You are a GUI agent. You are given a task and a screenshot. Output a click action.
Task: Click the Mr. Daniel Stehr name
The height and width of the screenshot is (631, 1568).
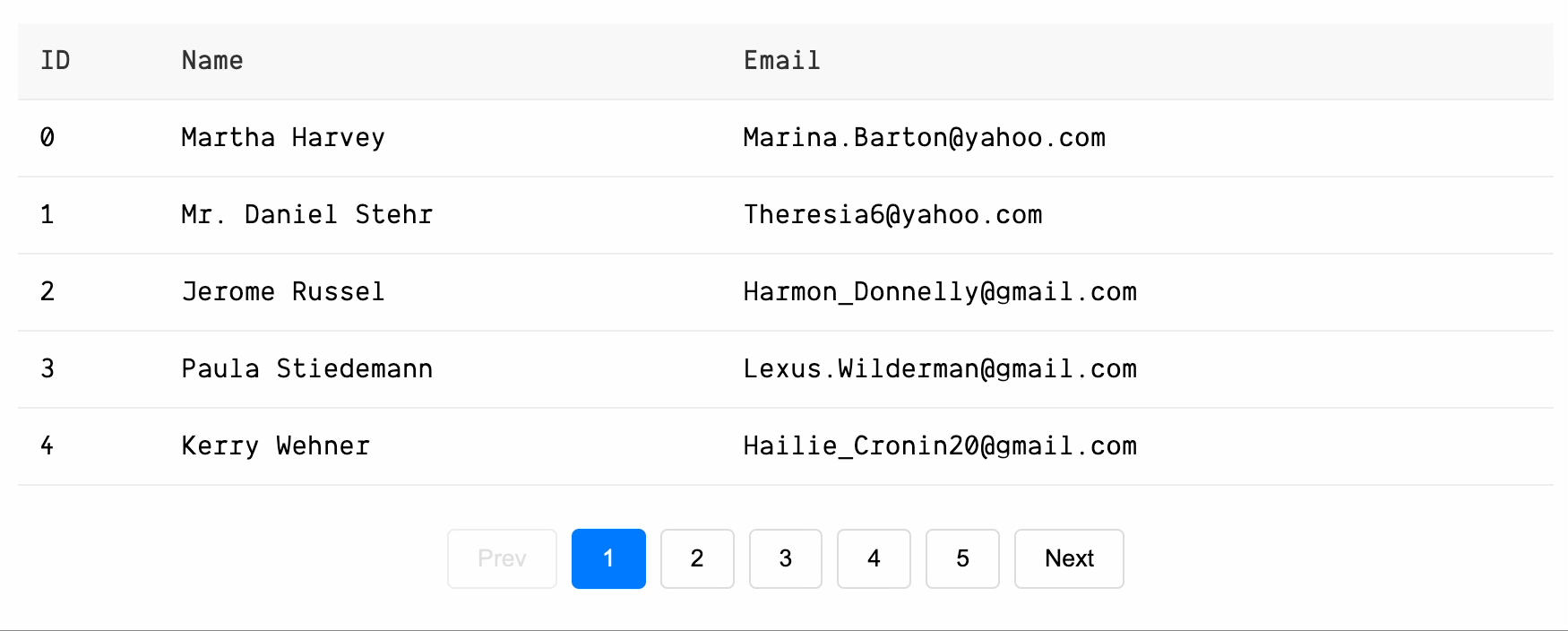coord(306,215)
